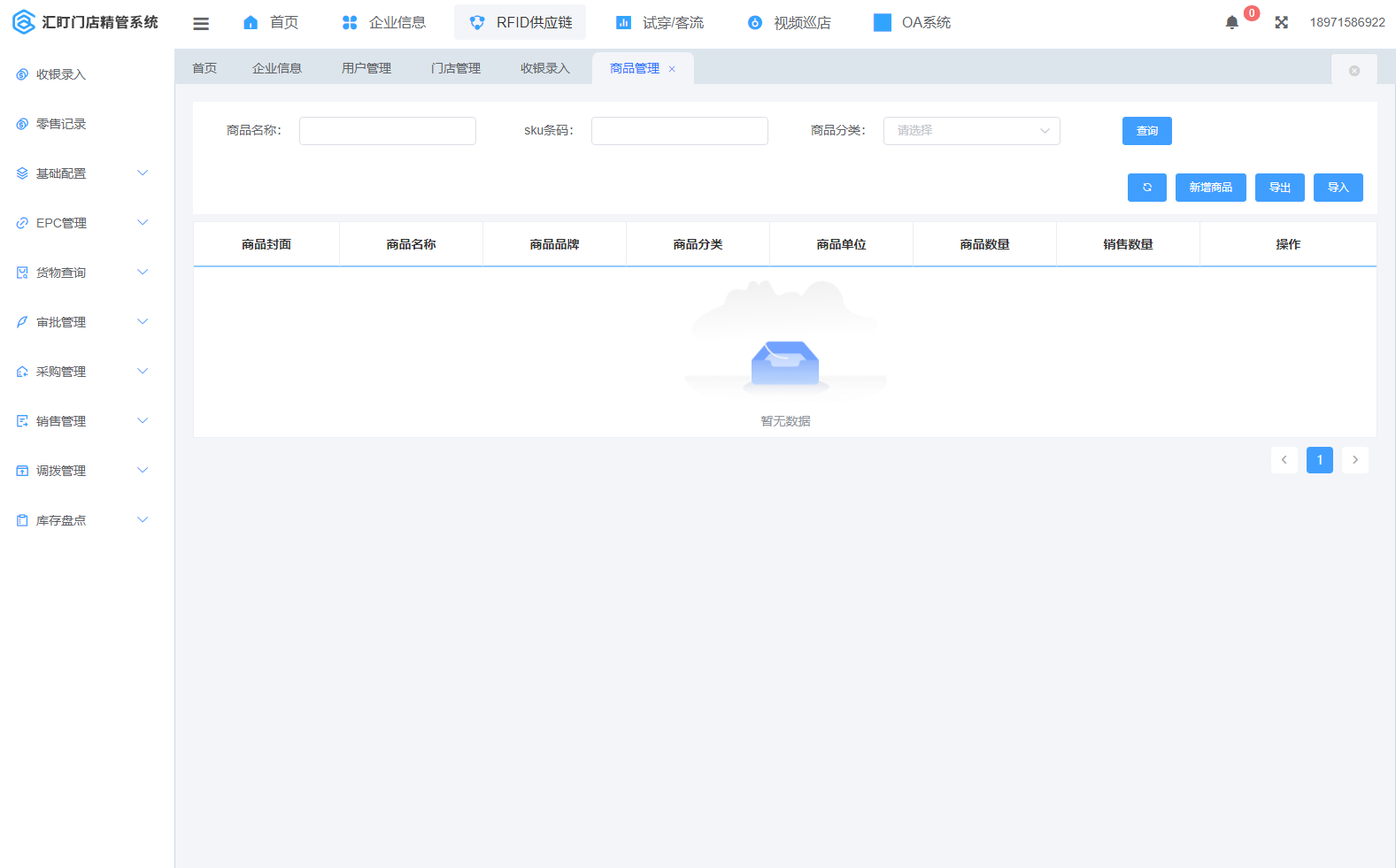Click the 商品名称 column header
Viewport: 1396px width, 868px height.
(x=411, y=244)
